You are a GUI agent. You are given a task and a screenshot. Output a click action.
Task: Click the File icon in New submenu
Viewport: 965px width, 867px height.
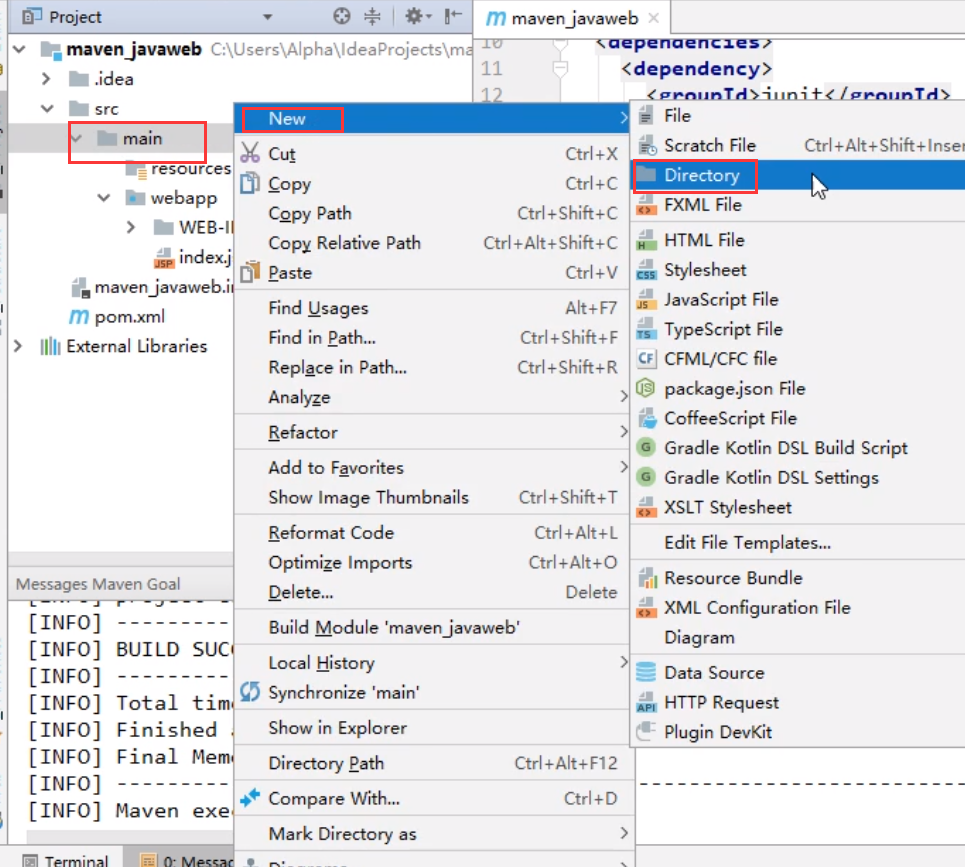(646, 115)
